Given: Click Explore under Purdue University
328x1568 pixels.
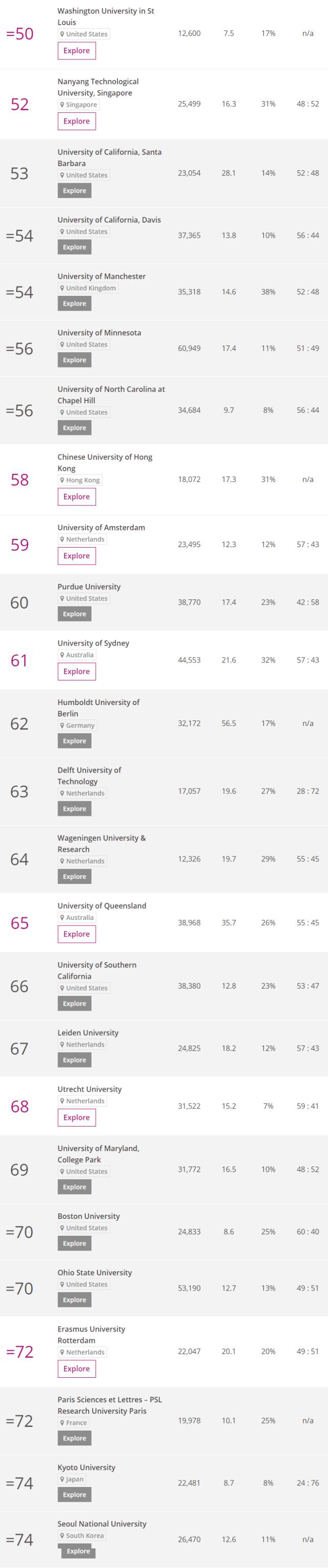Looking at the screenshot, I should click(74, 614).
